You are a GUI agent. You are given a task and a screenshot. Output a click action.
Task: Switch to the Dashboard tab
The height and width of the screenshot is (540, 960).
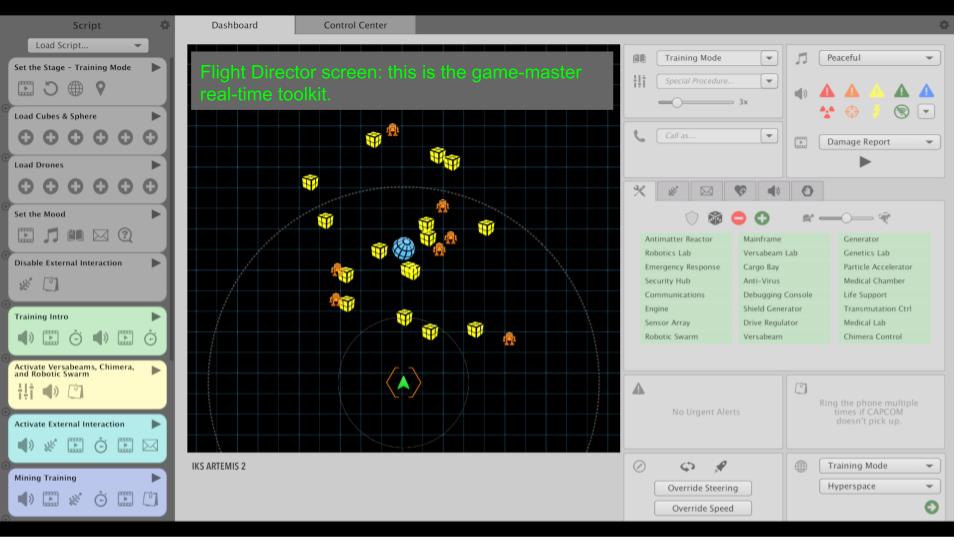(234, 26)
